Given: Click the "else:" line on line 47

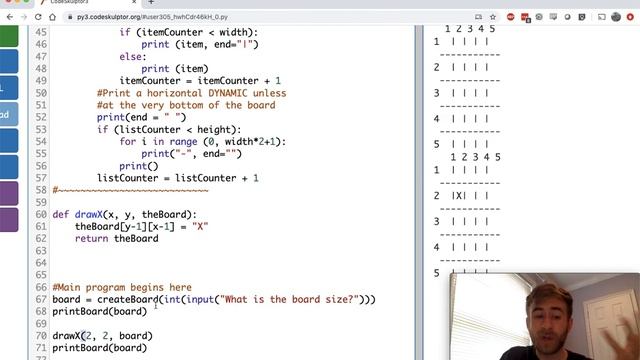Looking at the screenshot, I should (x=133, y=57).
